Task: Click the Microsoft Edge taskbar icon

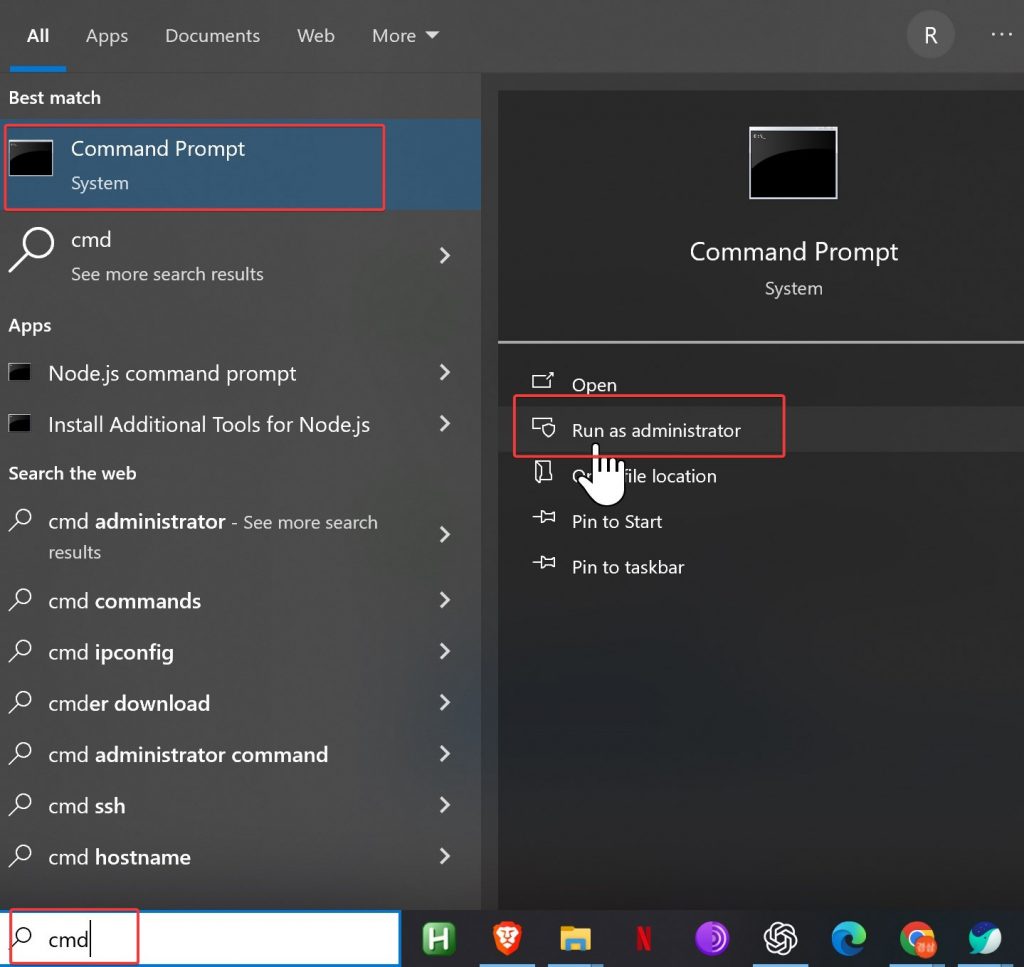Action: 848,938
